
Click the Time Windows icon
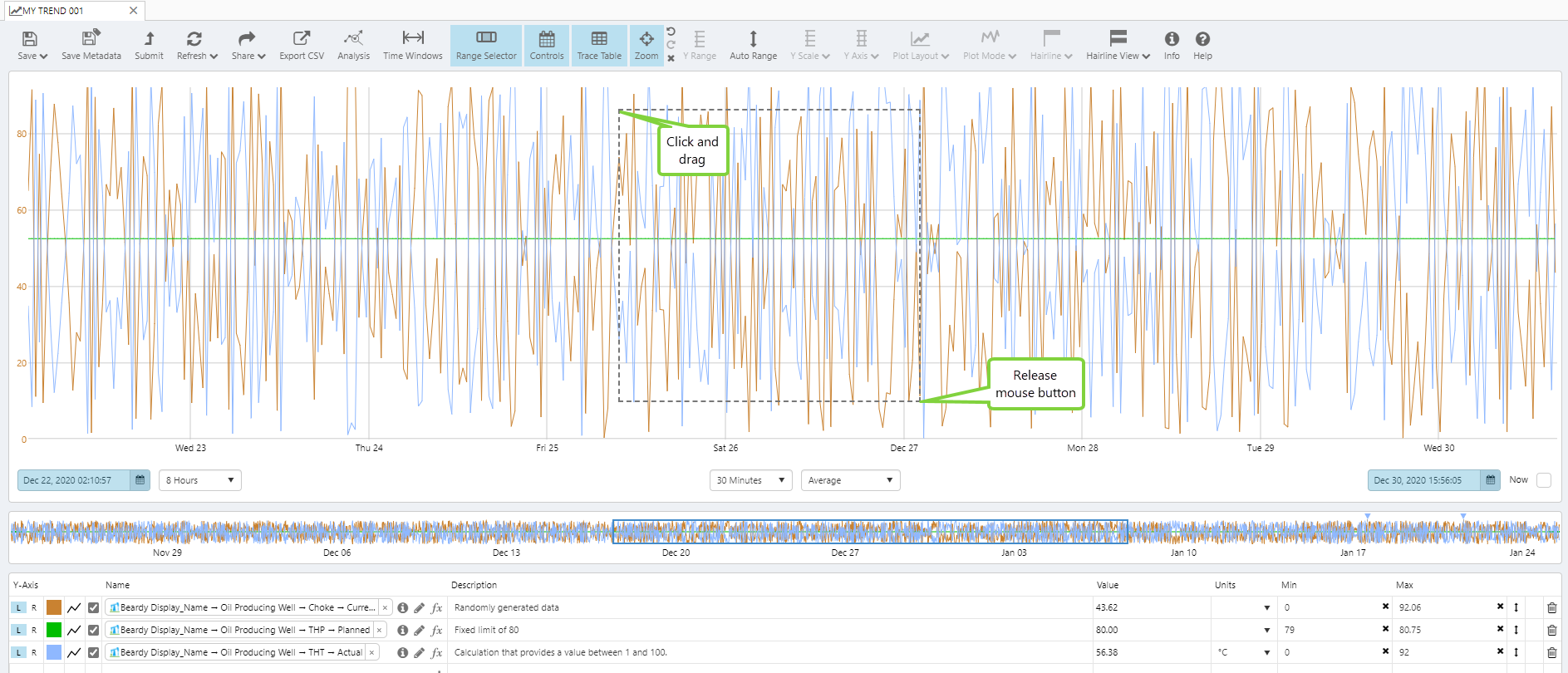(412, 45)
